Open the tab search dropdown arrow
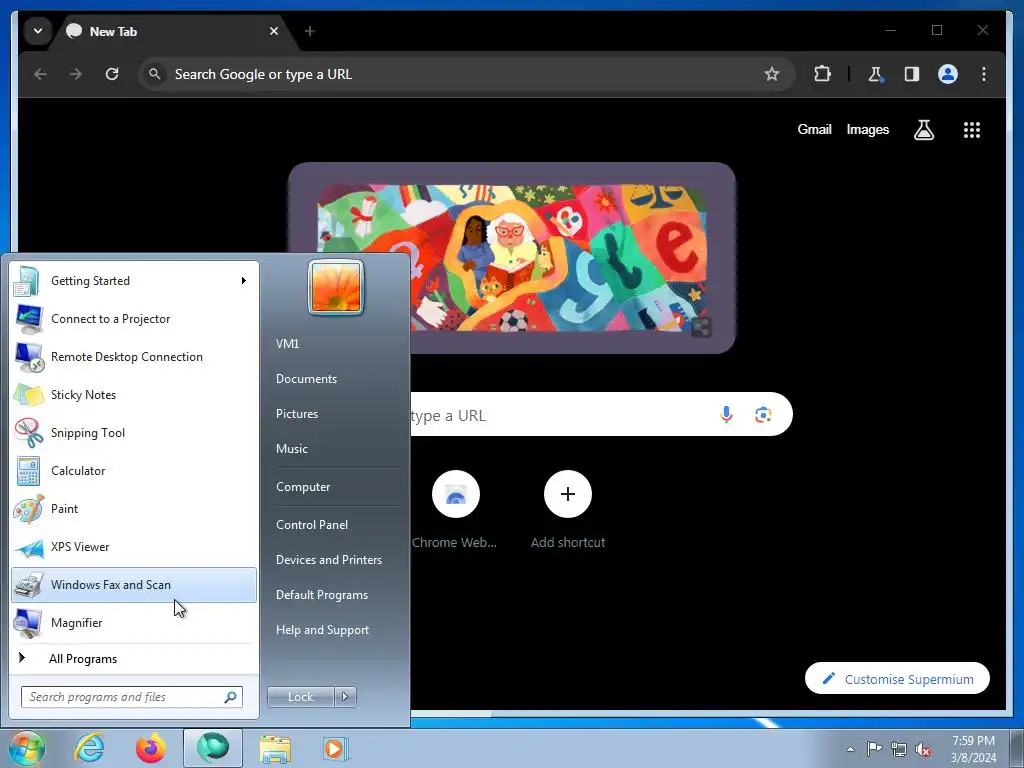 pyautogui.click(x=38, y=31)
